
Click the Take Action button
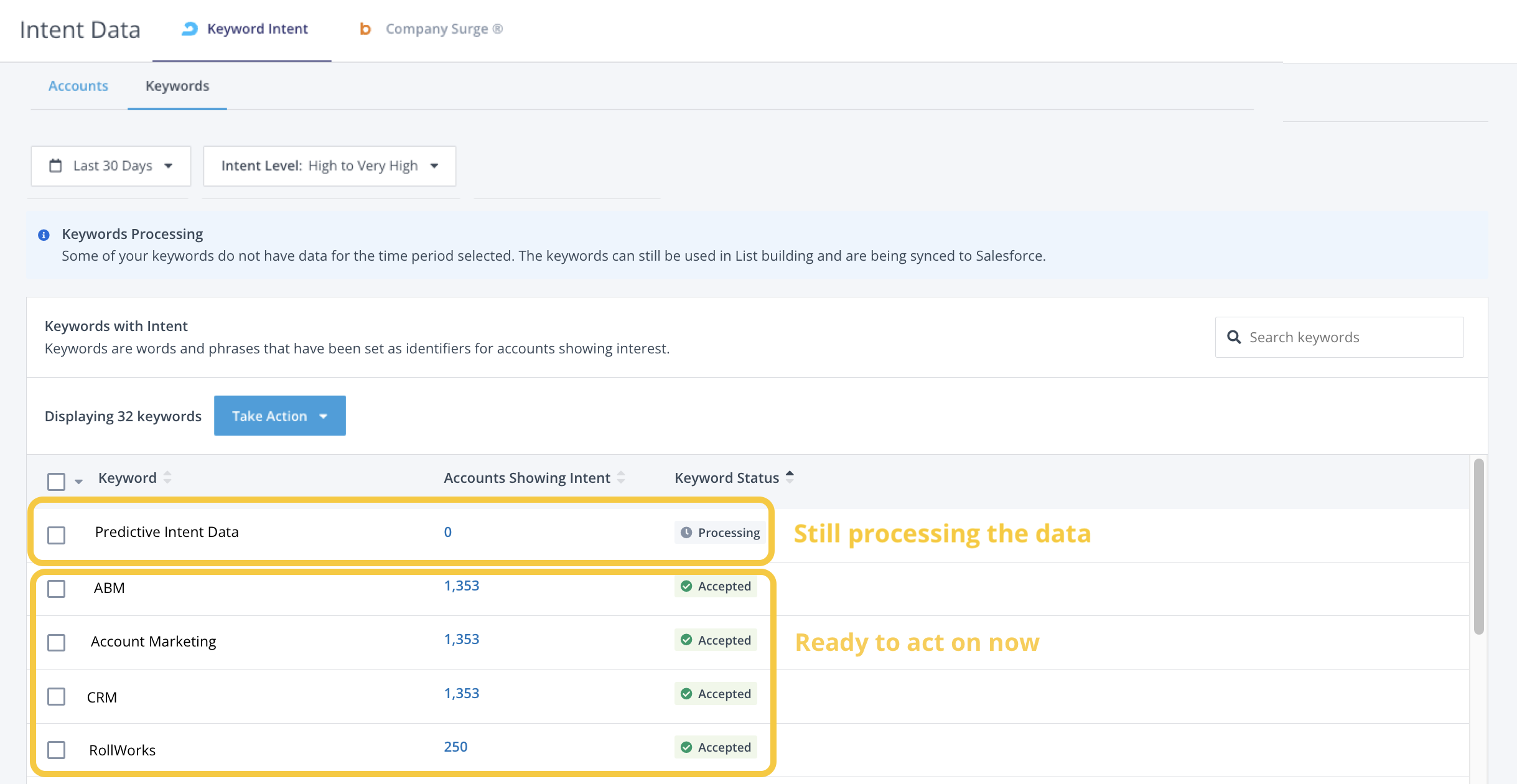[x=279, y=416]
